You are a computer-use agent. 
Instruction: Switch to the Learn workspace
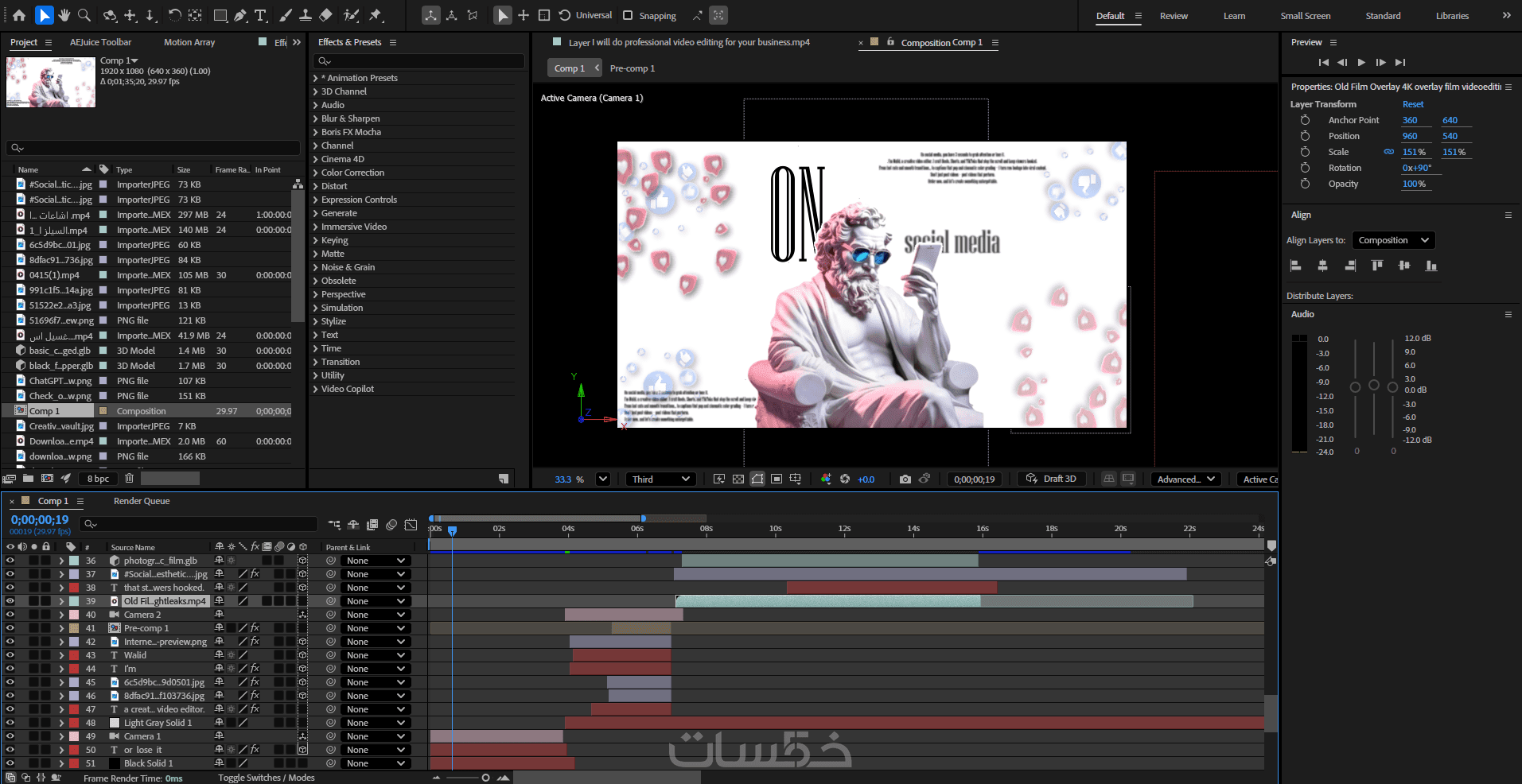(1234, 16)
